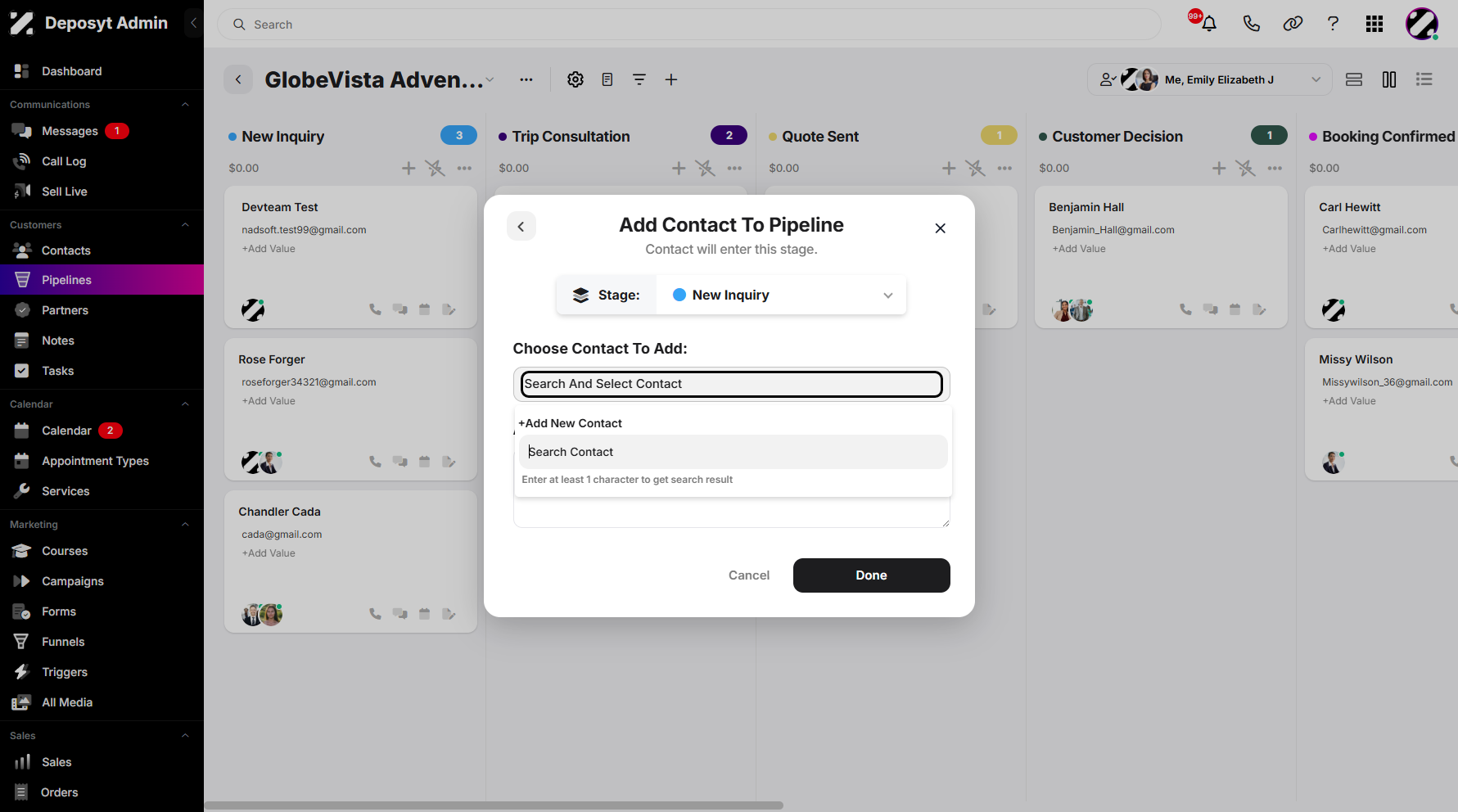Focus the Search Contact field
The width and height of the screenshot is (1458, 812).
click(x=733, y=452)
